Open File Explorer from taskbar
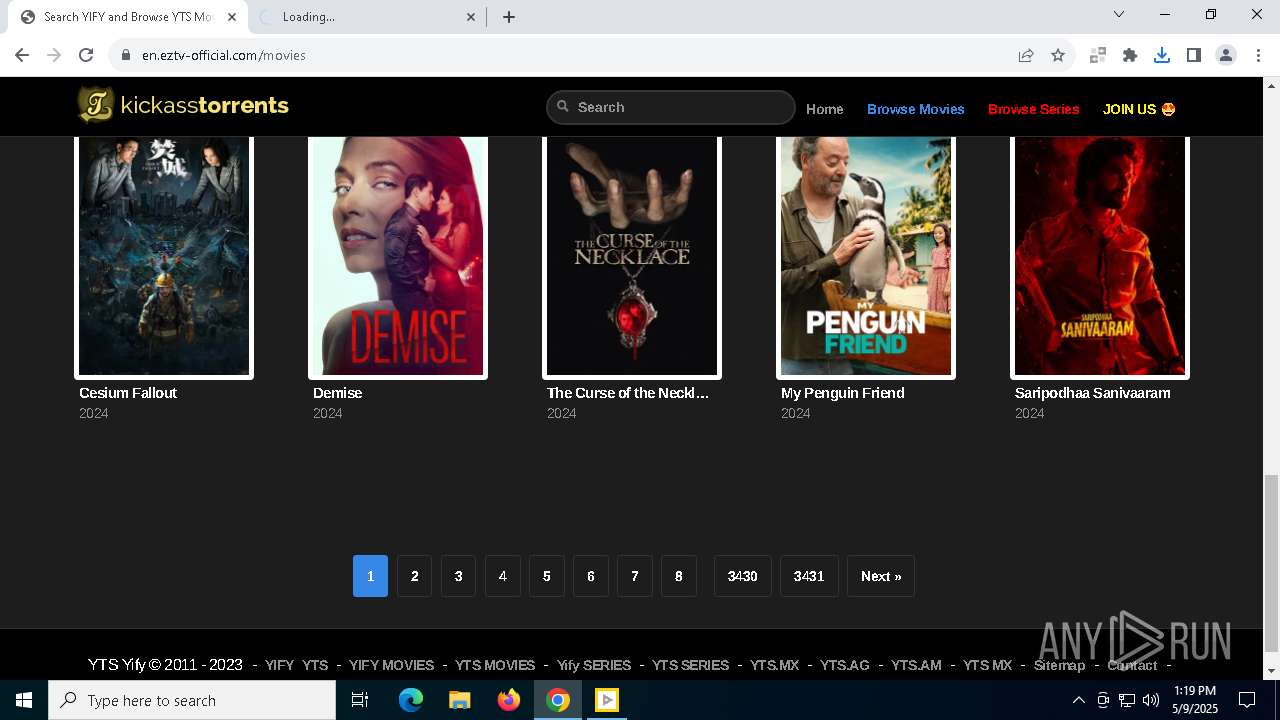This screenshot has height=720, width=1280. coord(459,700)
